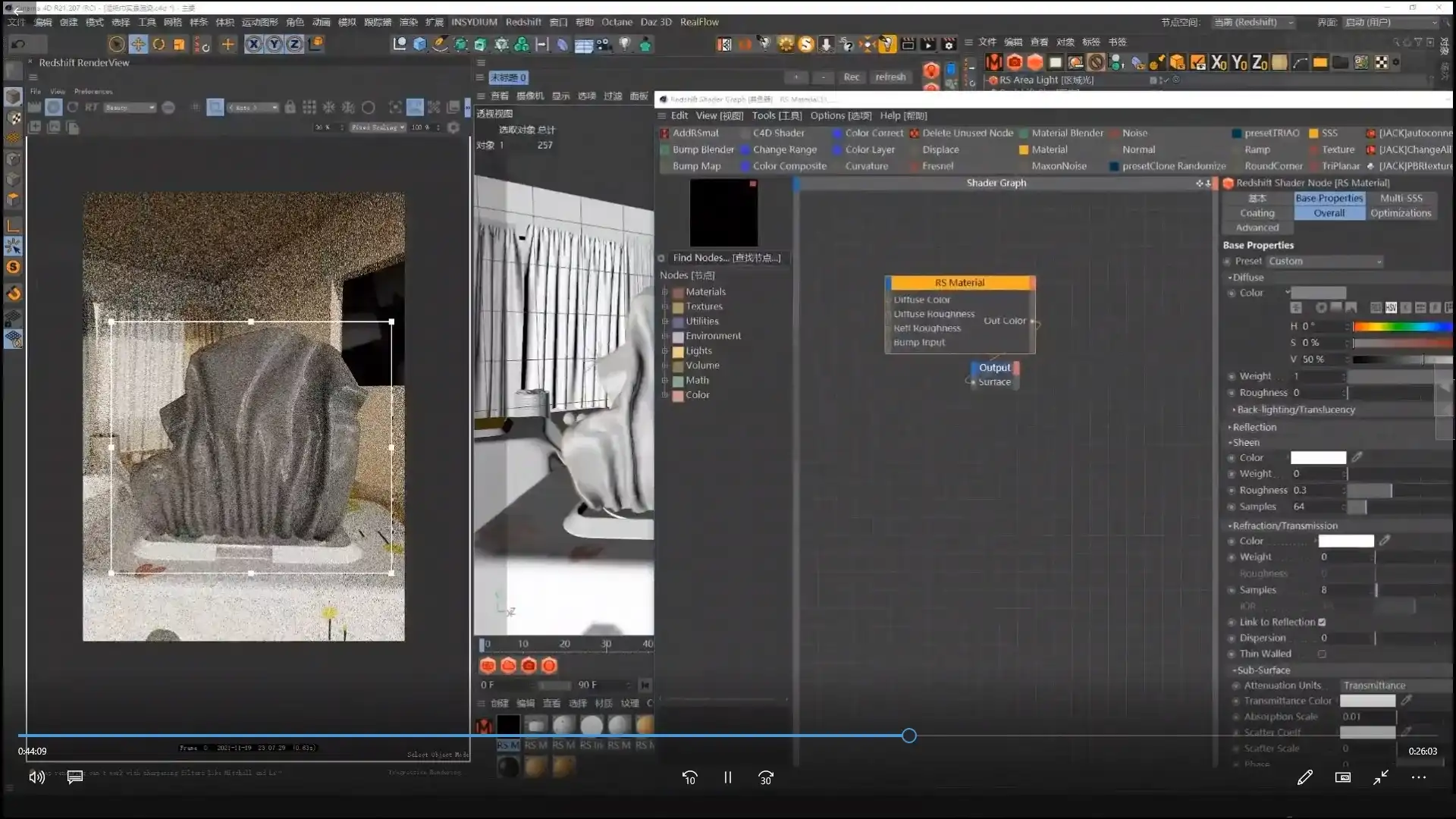Toggle the X axis lock icon
Viewport: 1456px width, 819px height.
point(254,44)
